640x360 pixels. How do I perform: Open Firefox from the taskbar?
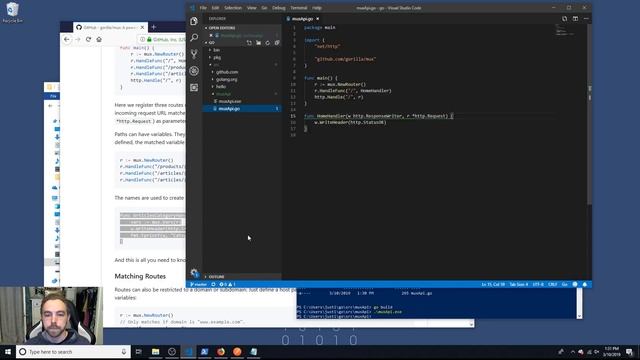(221, 351)
